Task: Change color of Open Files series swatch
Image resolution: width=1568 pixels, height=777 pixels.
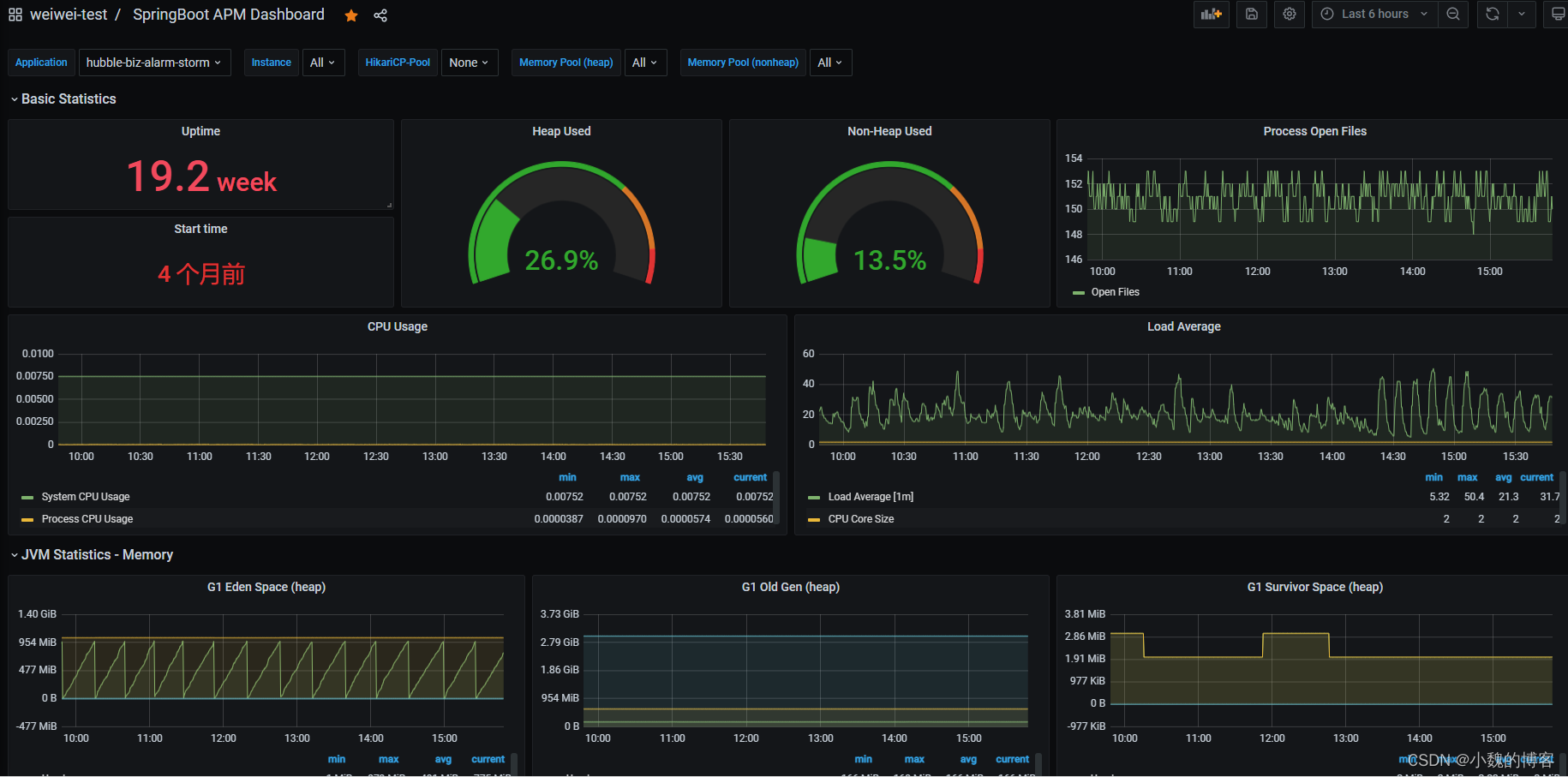Action: click(x=1078, y=293)
